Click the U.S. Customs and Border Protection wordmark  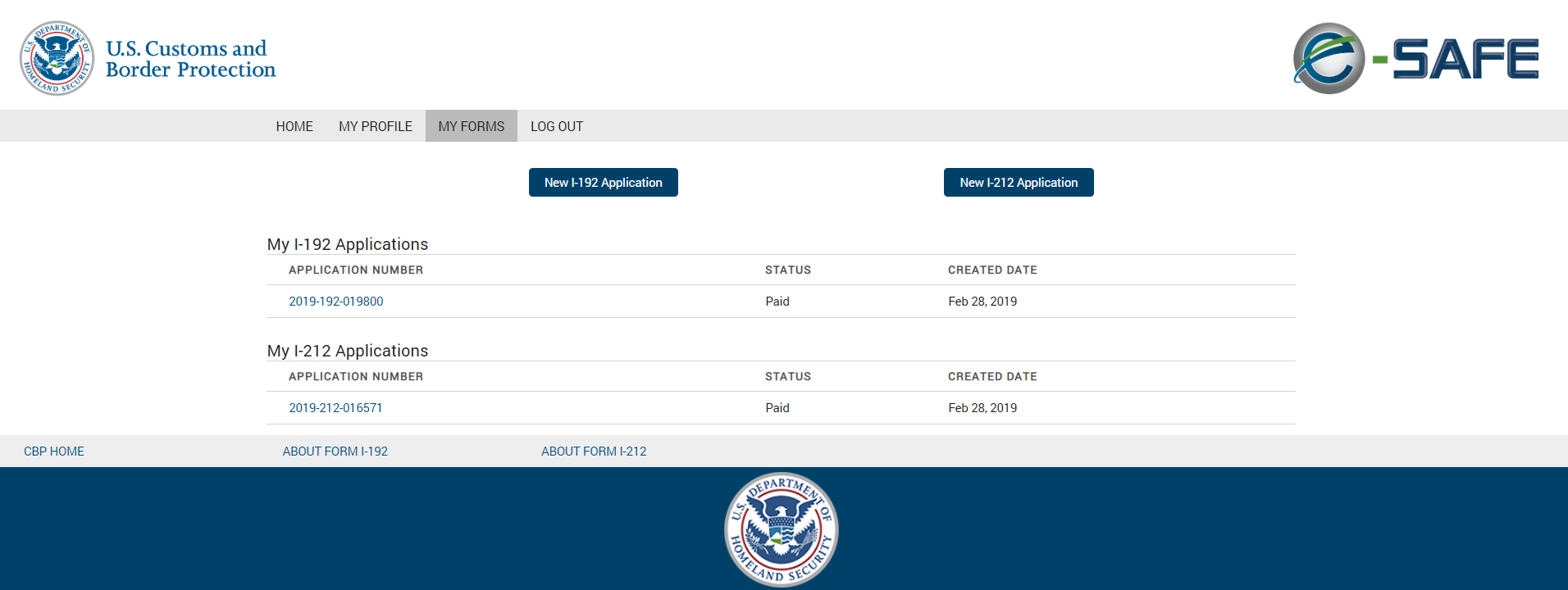pyautogui.click(x=190, y=59)
